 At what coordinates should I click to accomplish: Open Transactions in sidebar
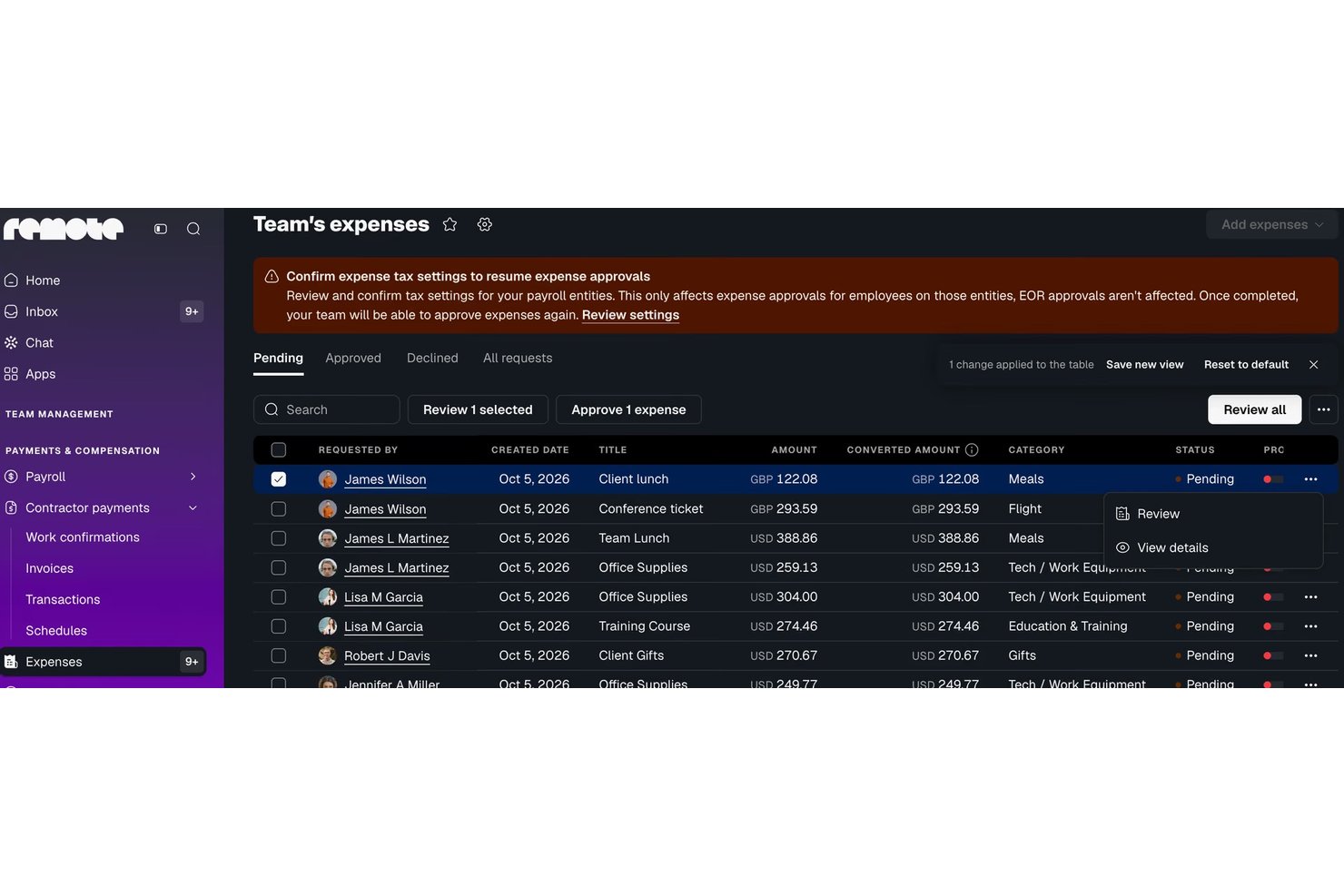point(63,599)
